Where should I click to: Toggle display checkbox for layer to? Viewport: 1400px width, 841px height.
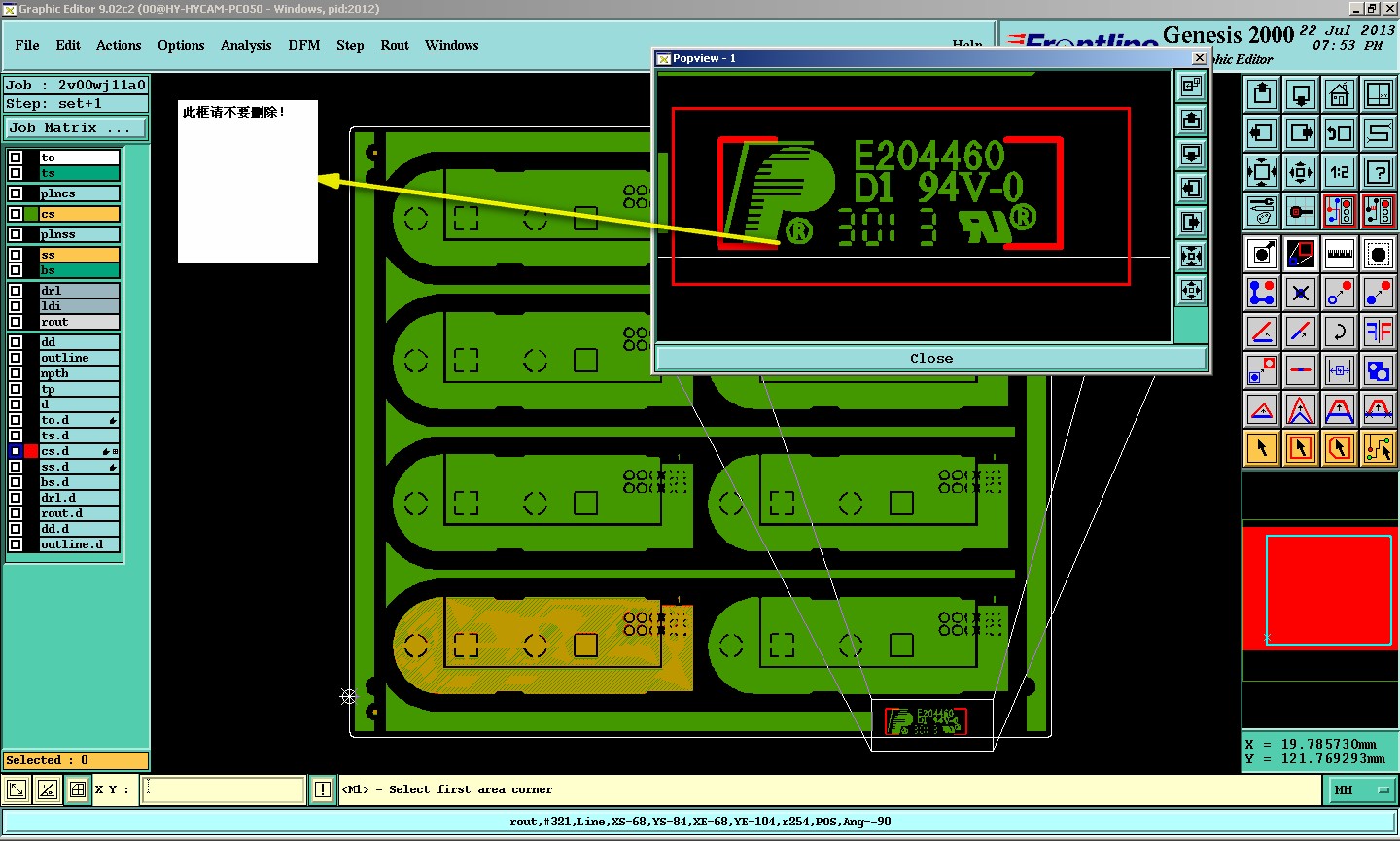(x=16, y=158)
